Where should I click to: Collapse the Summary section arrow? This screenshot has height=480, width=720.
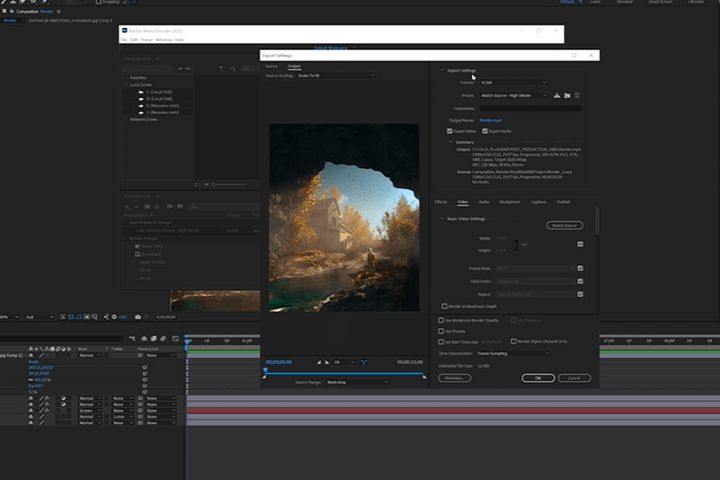tap(450, 142)
